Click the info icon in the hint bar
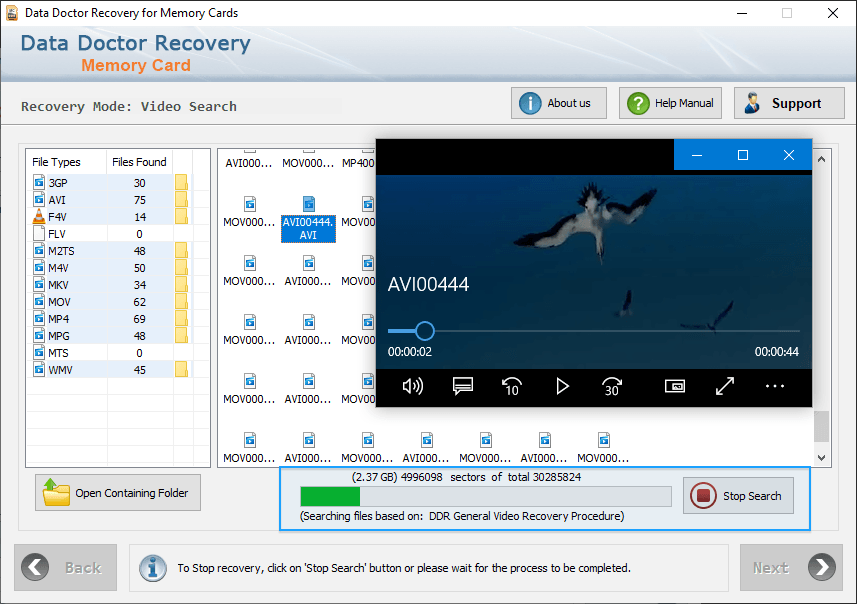The image size is (857, 604). point(153,568)
